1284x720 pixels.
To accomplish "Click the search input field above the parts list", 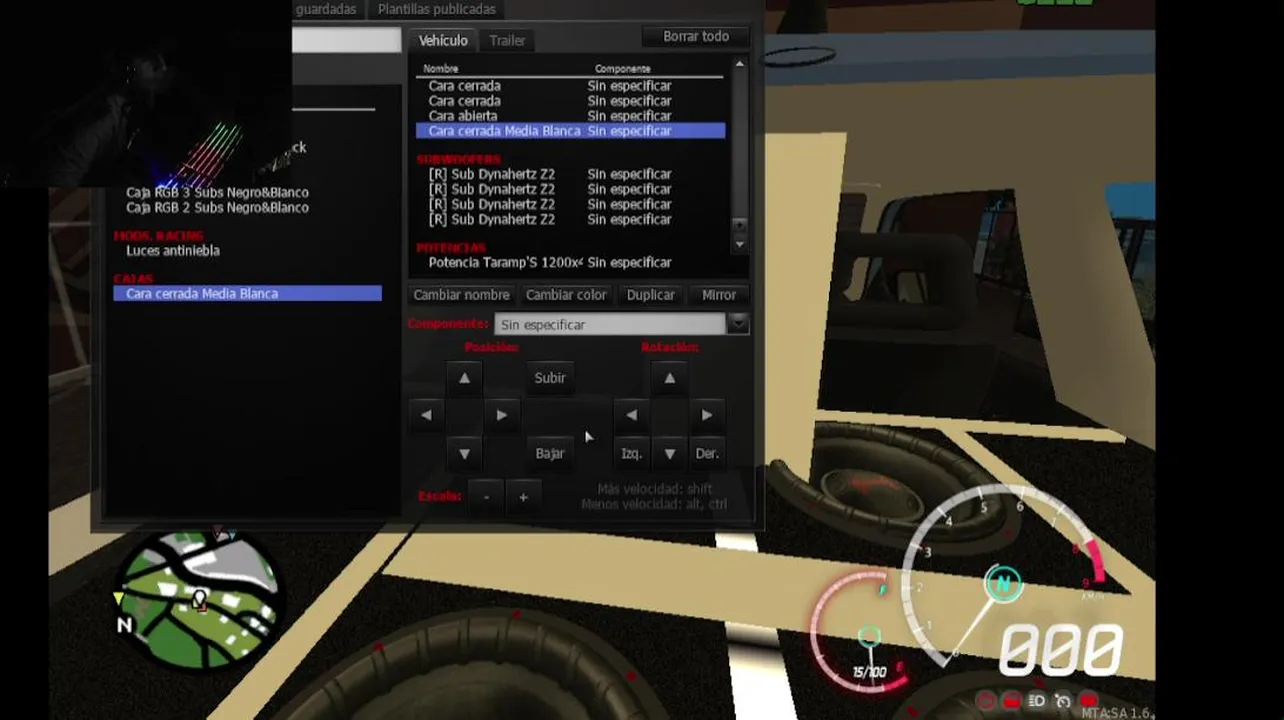I will coord(346,40).
